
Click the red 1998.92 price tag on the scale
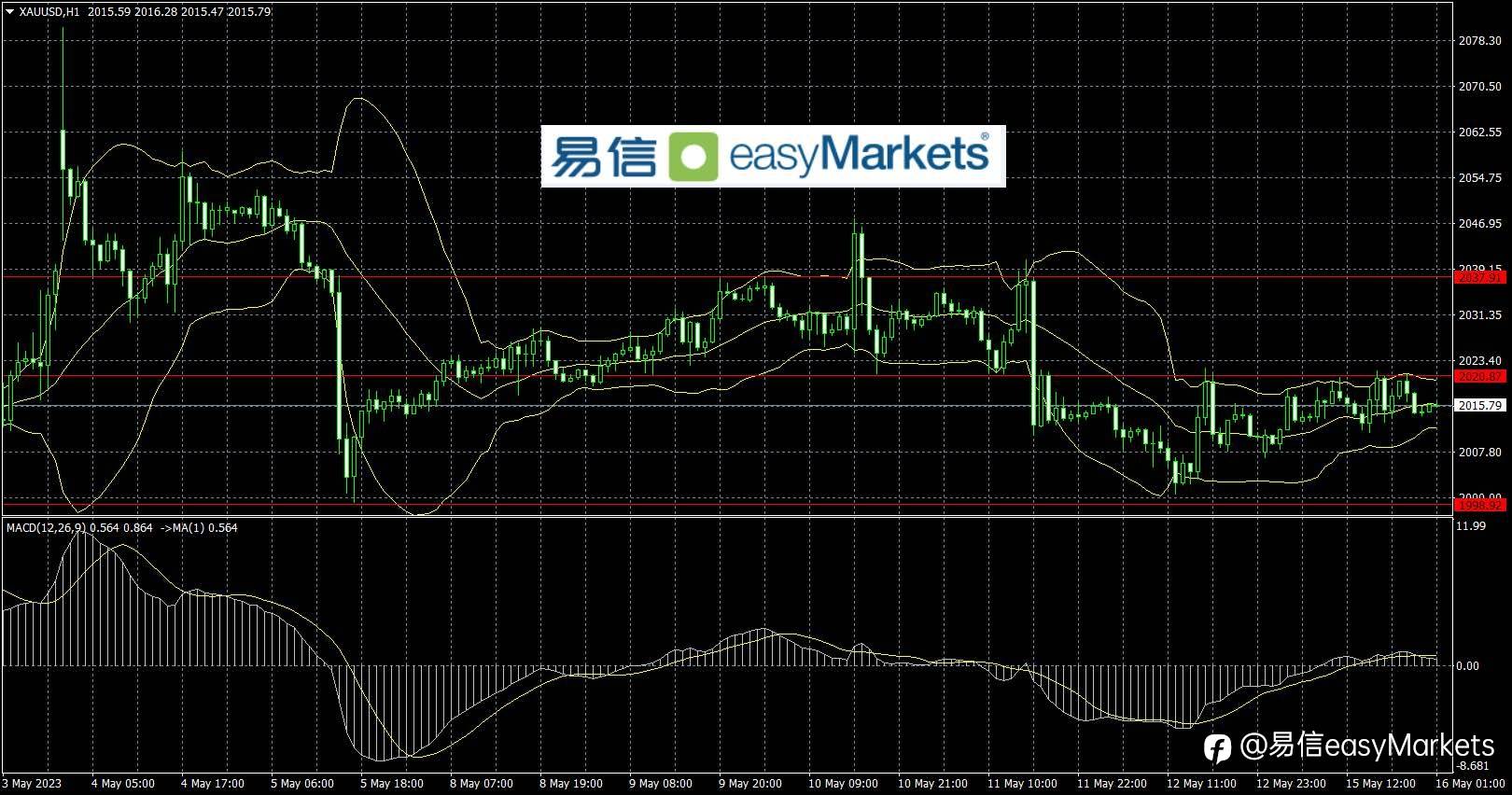[1479, 505]
